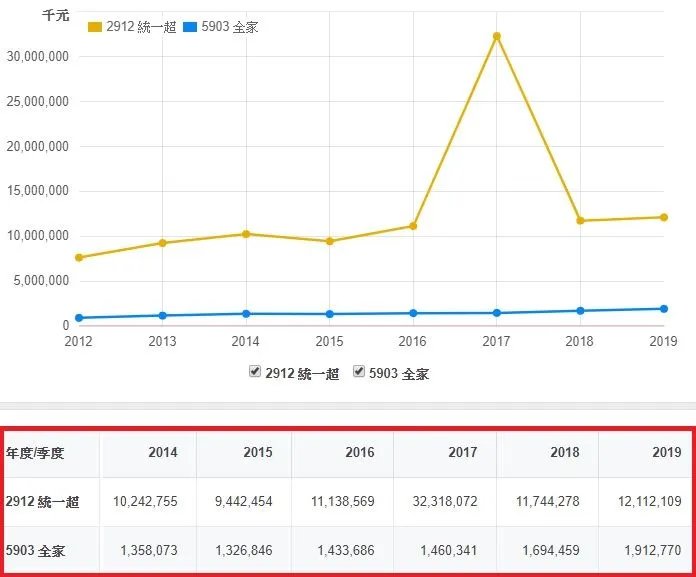Select cell value 1,460,341

pyautogui.click(x=448, y=550)
